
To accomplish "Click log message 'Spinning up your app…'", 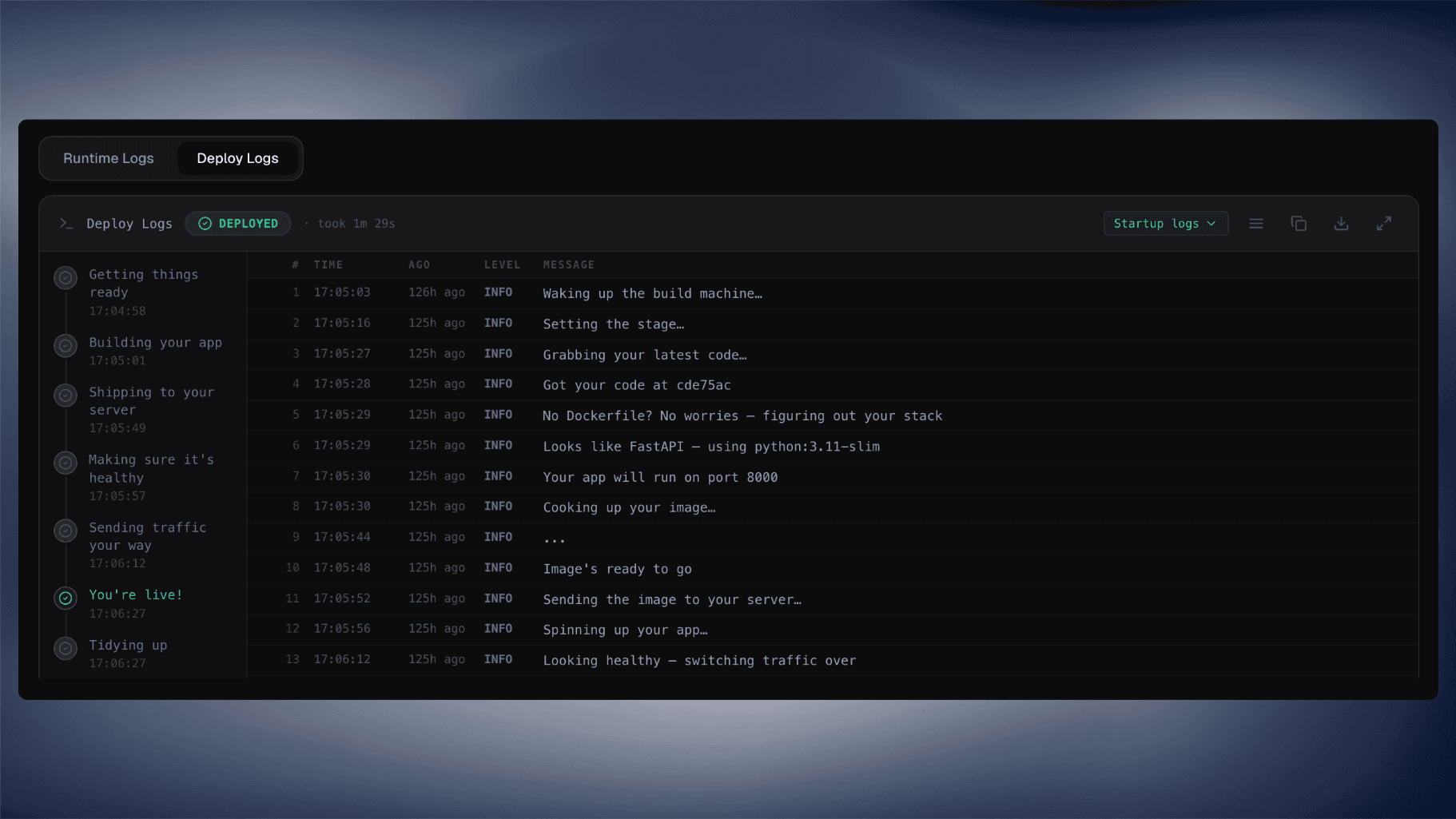I will (625, 630).
